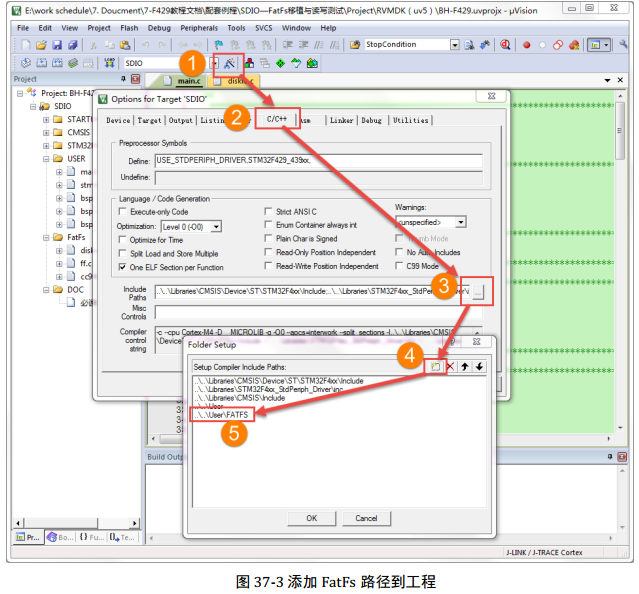The height and width of the screenshot is (594, 639).
Task: Uncheck One ELF Section per Function
Action: click(x=122, y=267)
